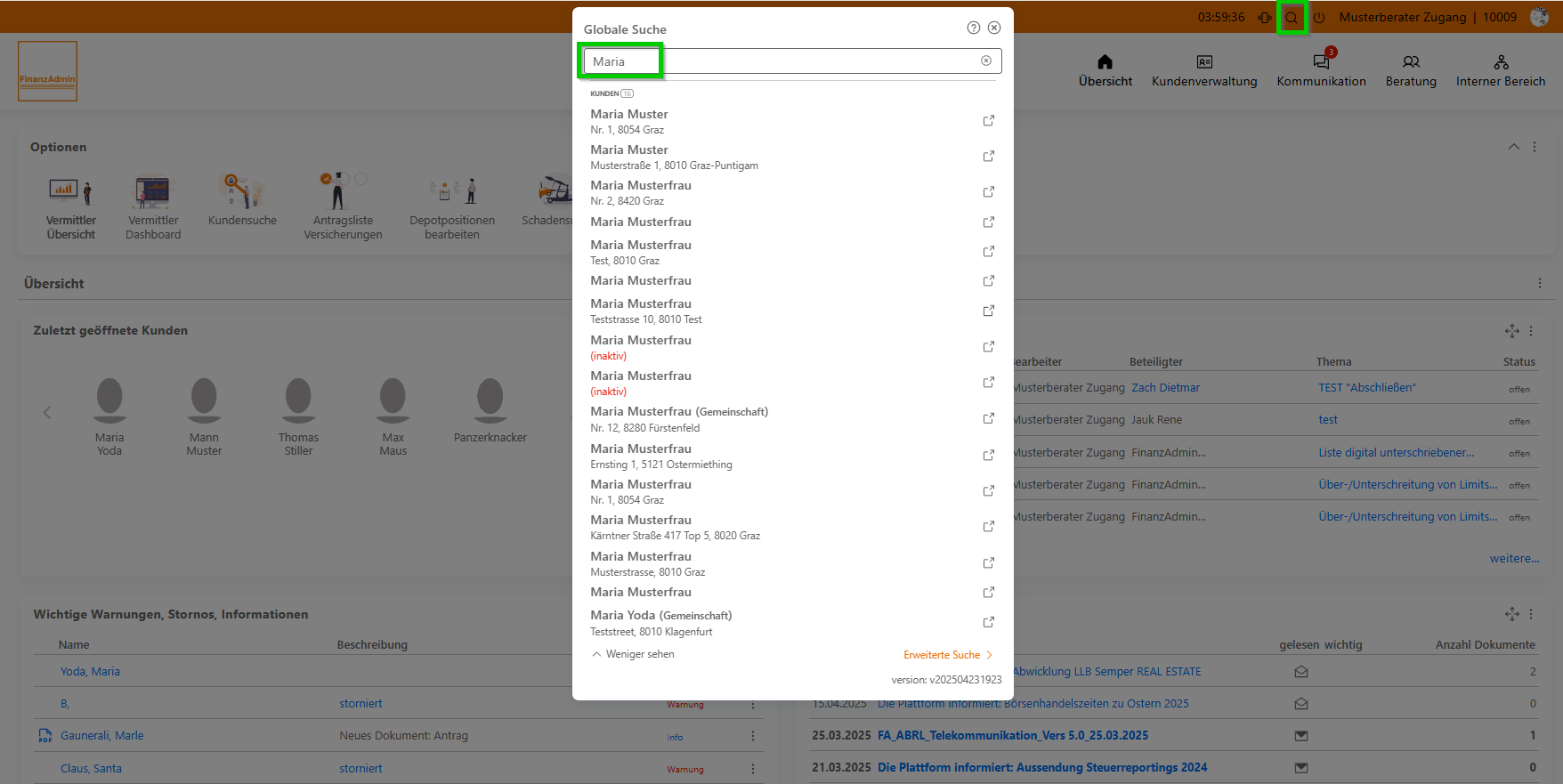Click the Vermittler Dashboard icon

coord(153,192)
